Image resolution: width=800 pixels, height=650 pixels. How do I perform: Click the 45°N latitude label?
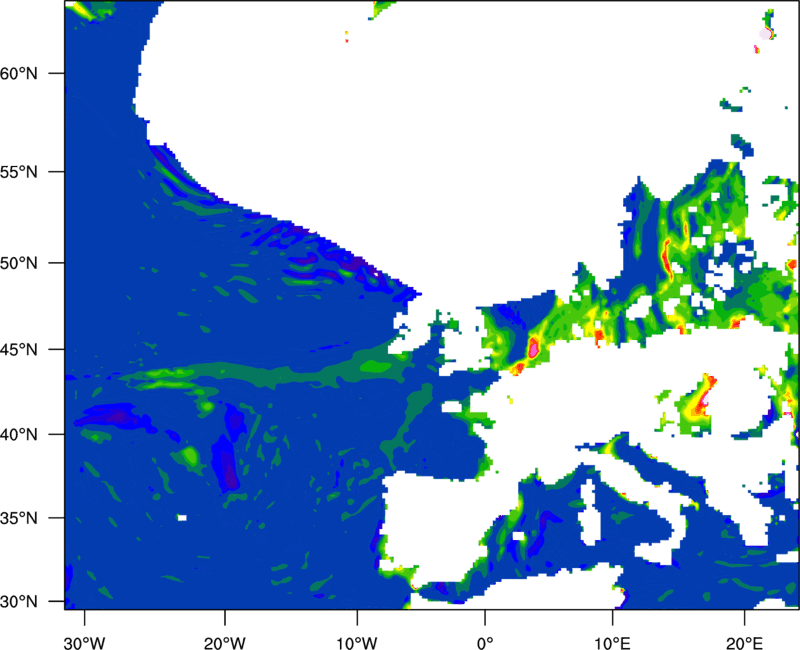click(19, 350)
